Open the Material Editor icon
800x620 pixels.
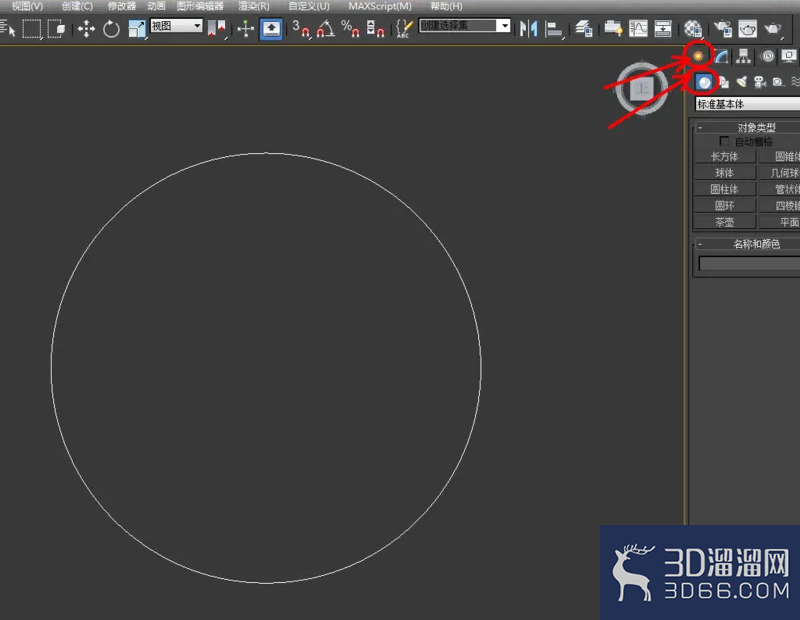[x=693, y=29]
